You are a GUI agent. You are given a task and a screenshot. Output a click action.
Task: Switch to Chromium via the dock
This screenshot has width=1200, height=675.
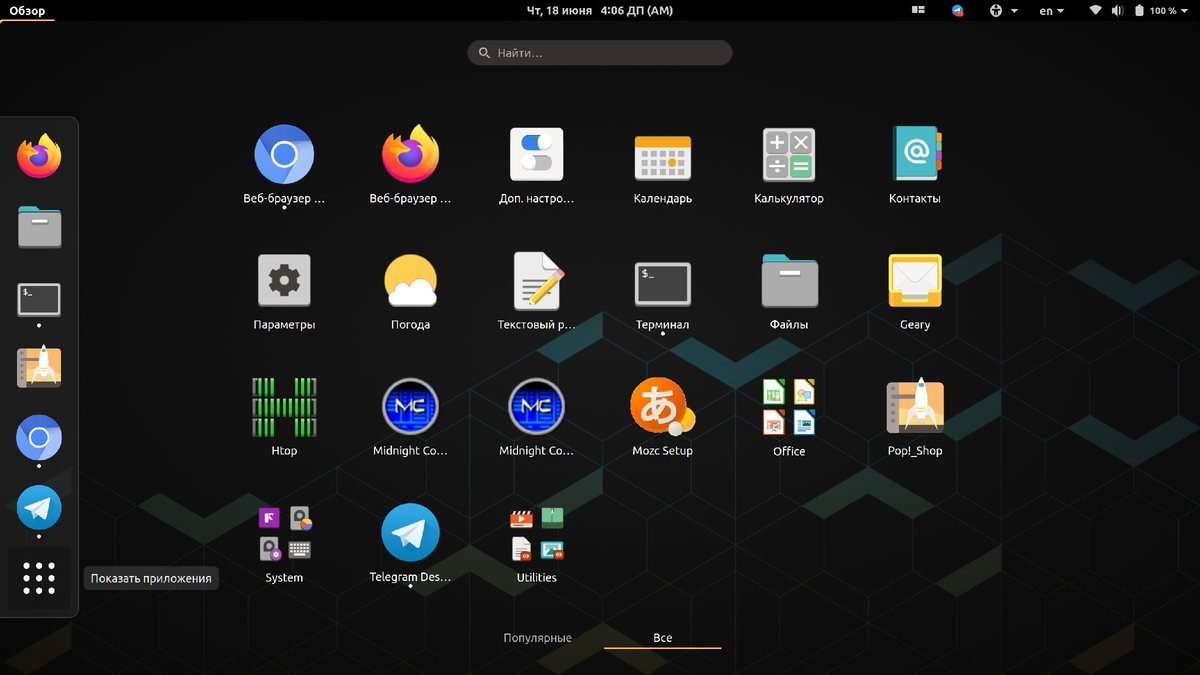39,438
